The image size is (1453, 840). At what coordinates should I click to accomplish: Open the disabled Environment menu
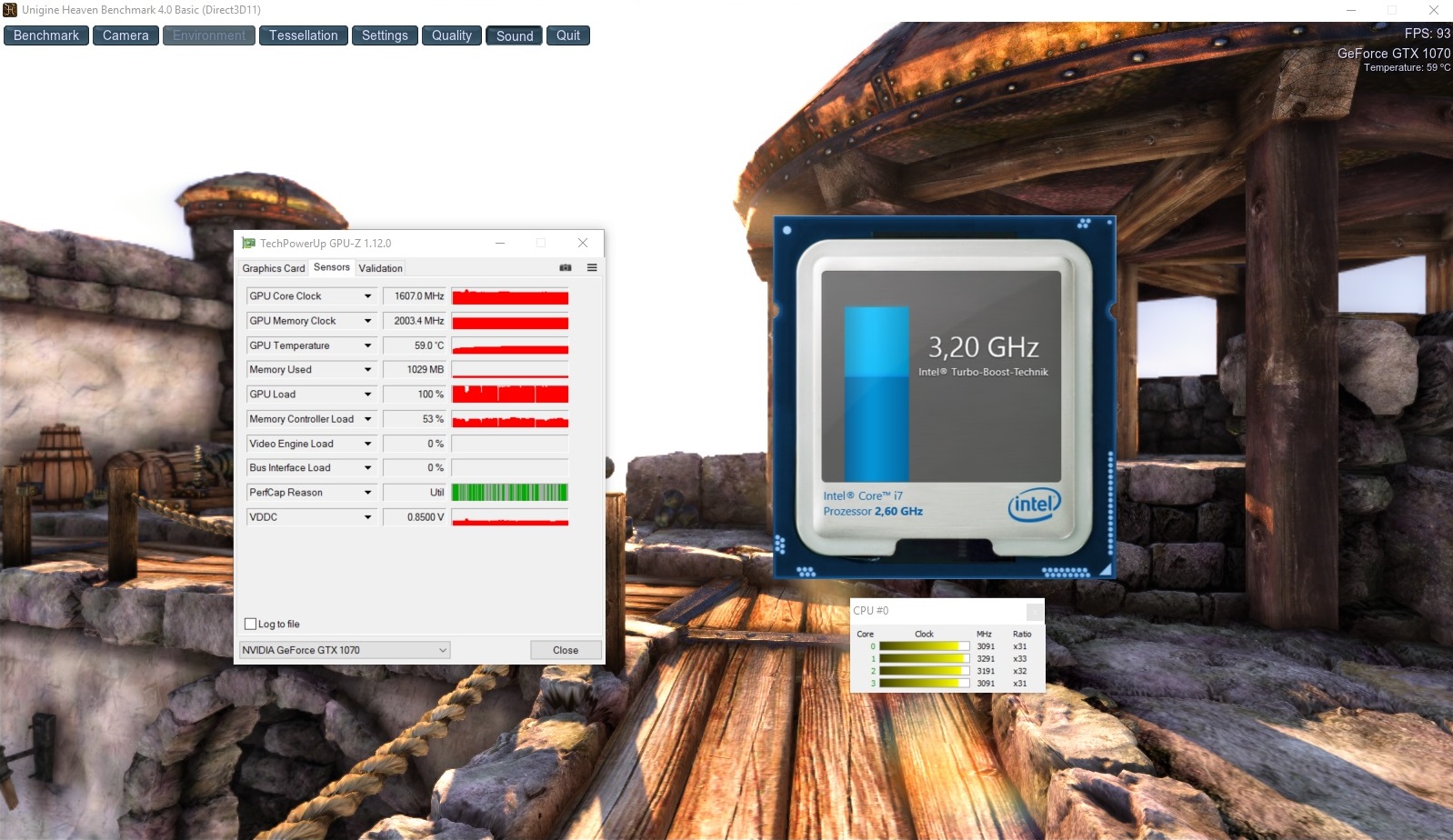(209, 35)
